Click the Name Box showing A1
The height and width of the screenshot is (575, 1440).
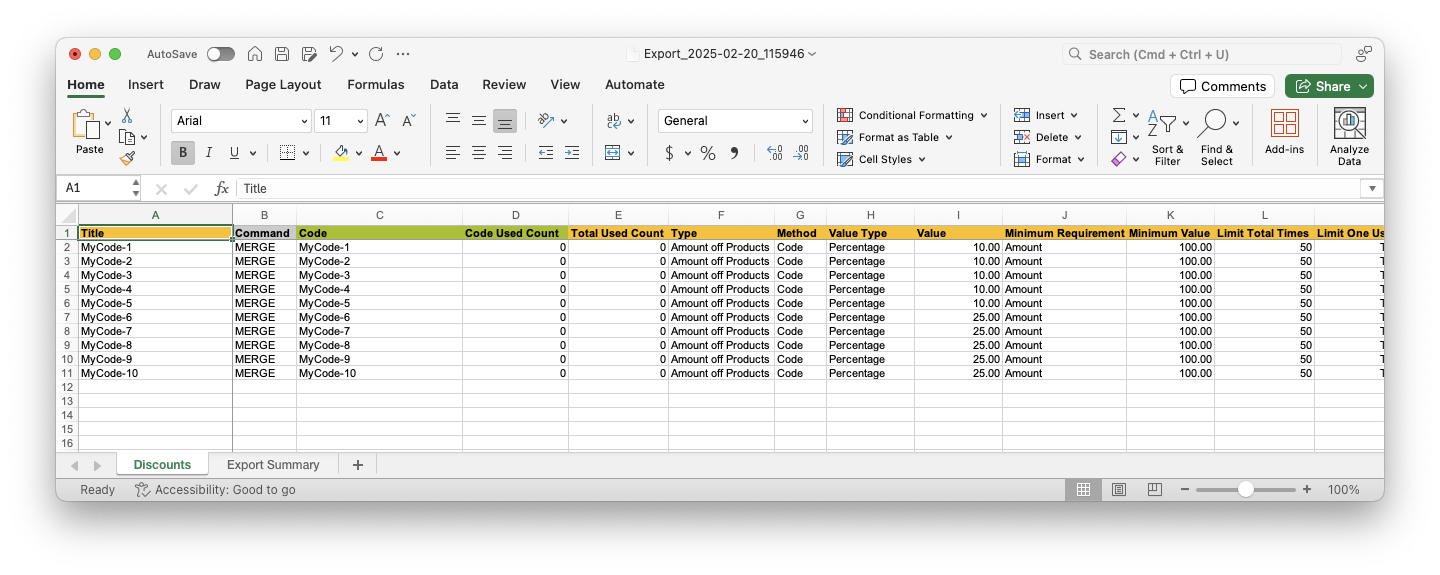[95, 188]
